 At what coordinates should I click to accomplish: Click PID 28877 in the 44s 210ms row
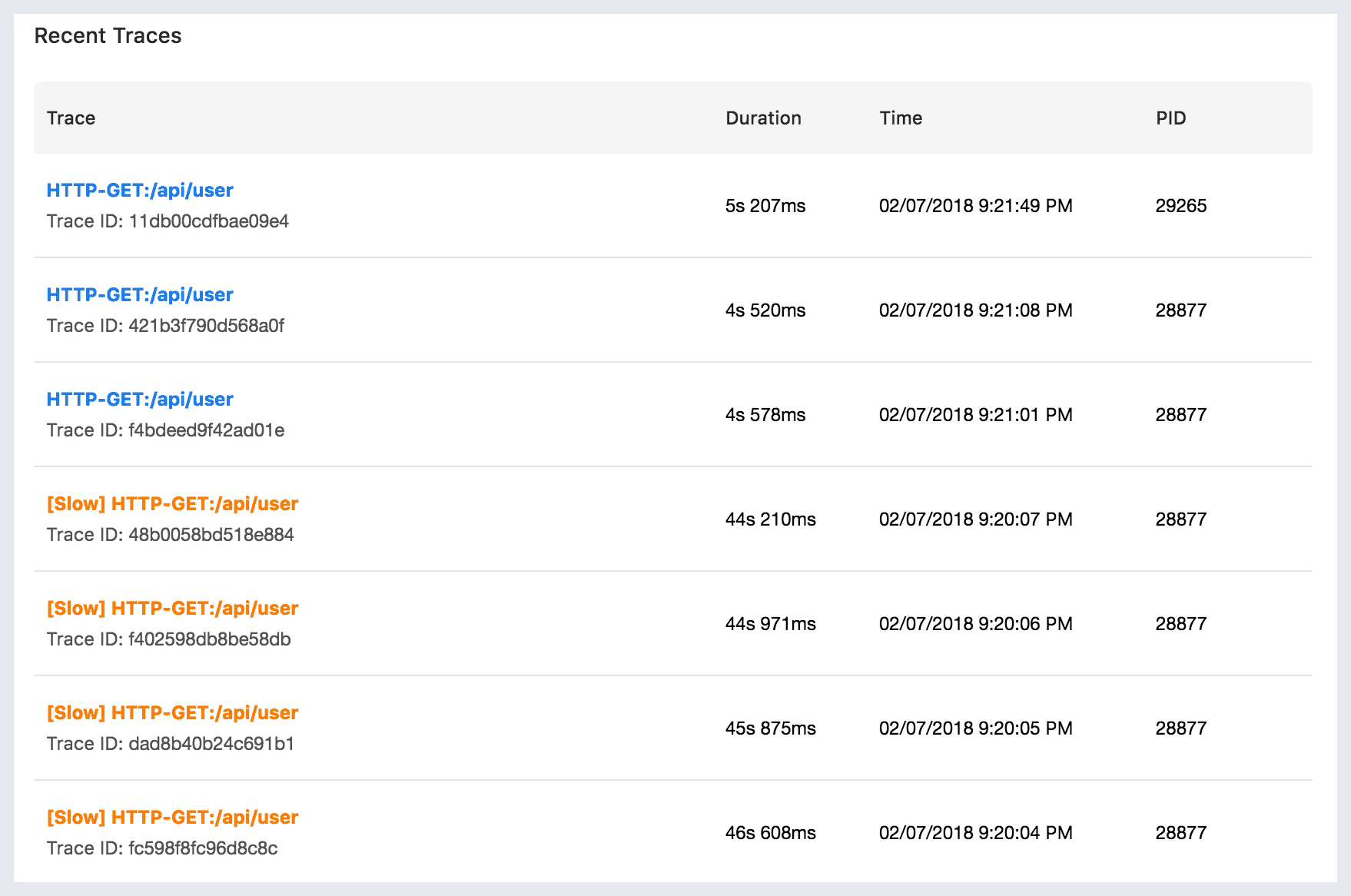point(1181,519)
